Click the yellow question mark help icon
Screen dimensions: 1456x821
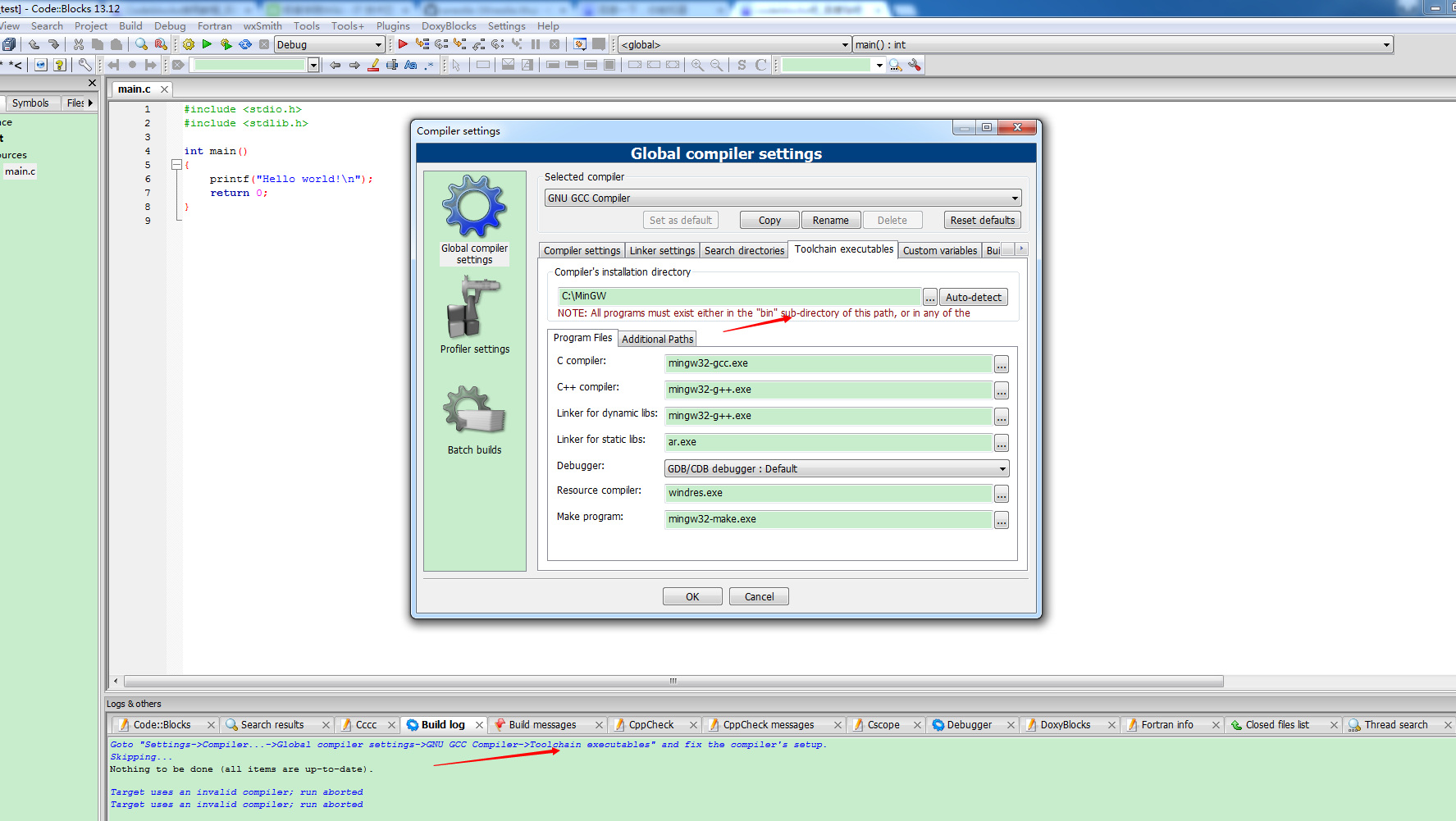(x=59, y=65)
